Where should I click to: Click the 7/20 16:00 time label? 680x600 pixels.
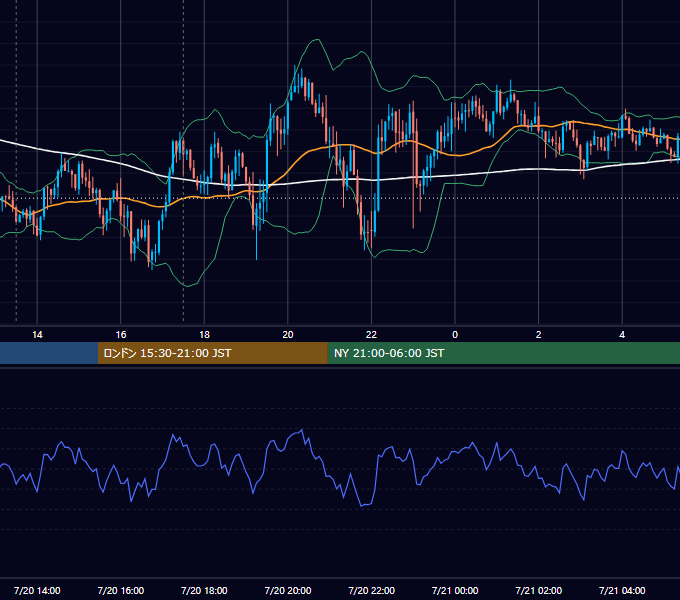[121, 590]
